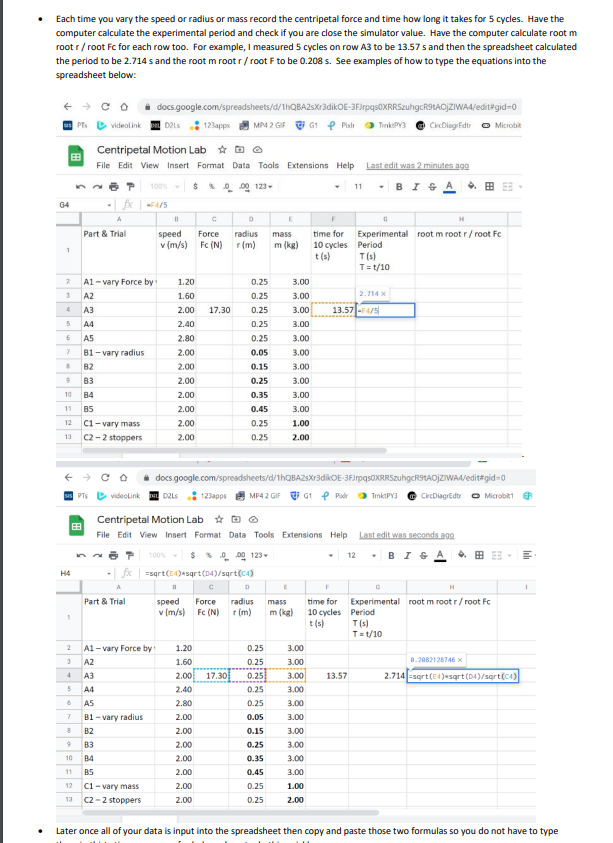Click decrease decimal places in lower spreadsheet toolbar
The image size is (613, 843).
pyautogui.click(x=224, y=555)
